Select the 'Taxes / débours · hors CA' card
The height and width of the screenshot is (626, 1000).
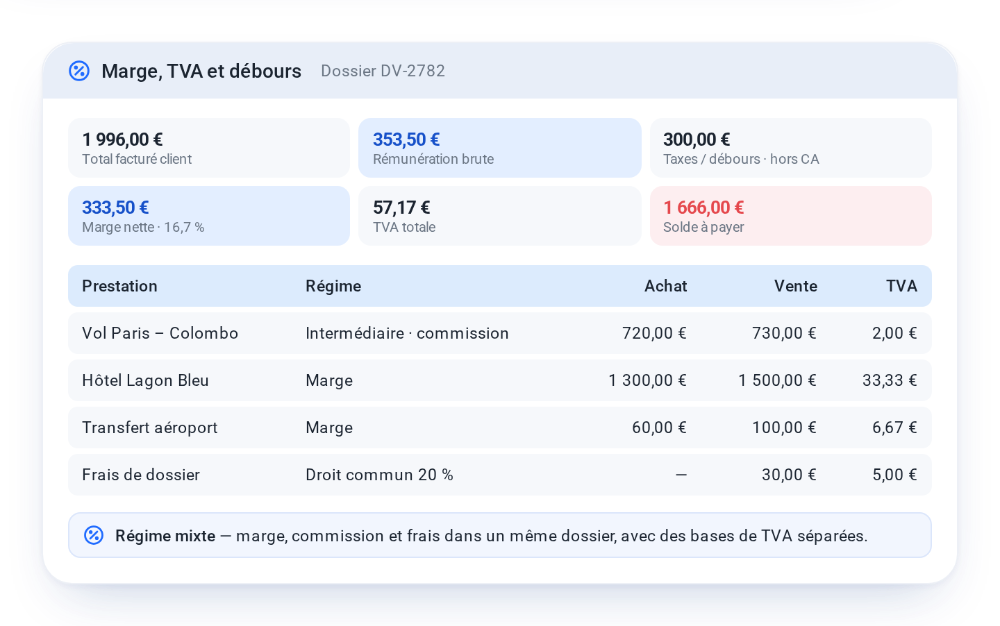coord(791,148)
